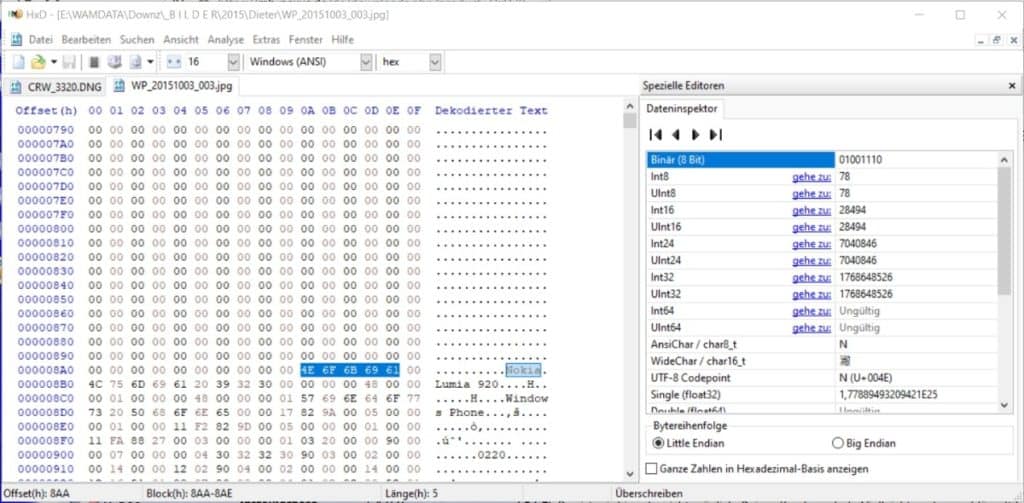The image size is (1024, 503).
Task: Click 'gehe zu:' link for UInt24
Action: pos(812,261)
